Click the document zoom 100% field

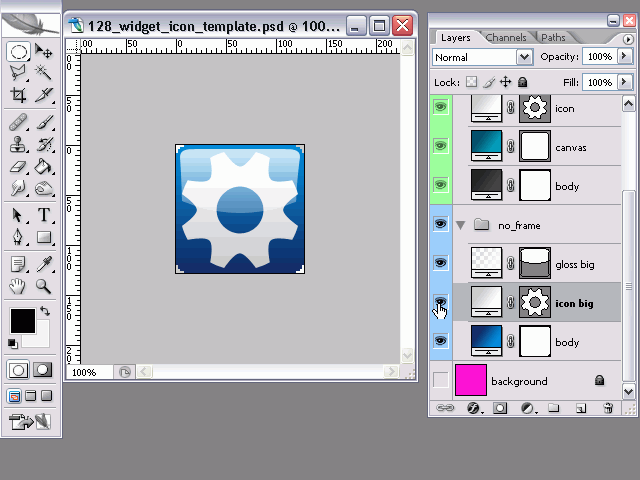pos(90,372)
